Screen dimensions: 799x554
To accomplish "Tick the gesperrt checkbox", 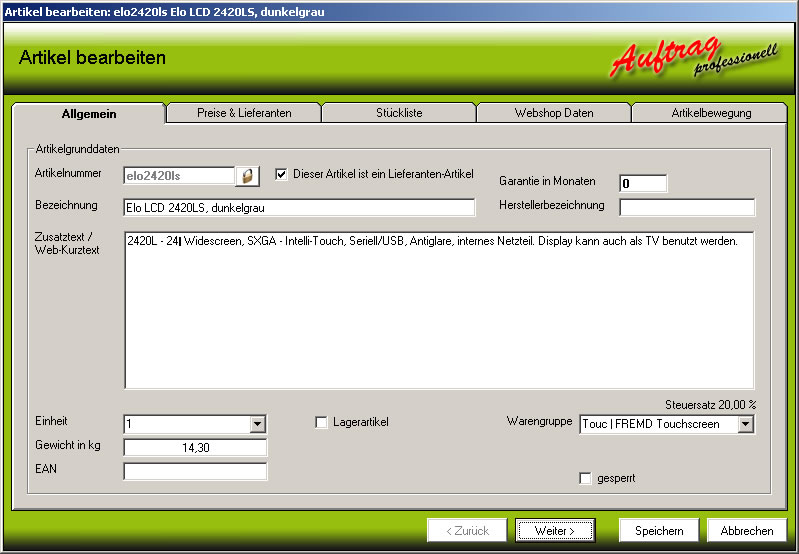I will pos(585,479).
